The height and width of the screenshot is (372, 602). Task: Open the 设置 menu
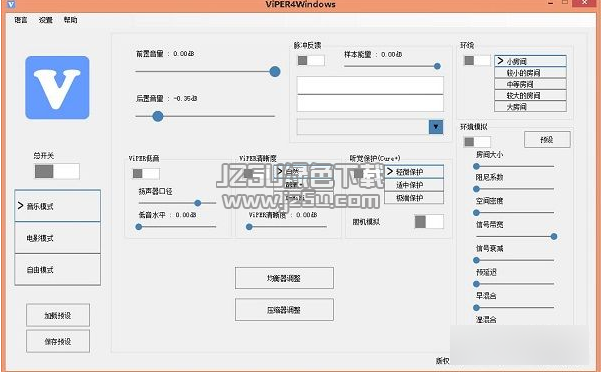[46, 20]
